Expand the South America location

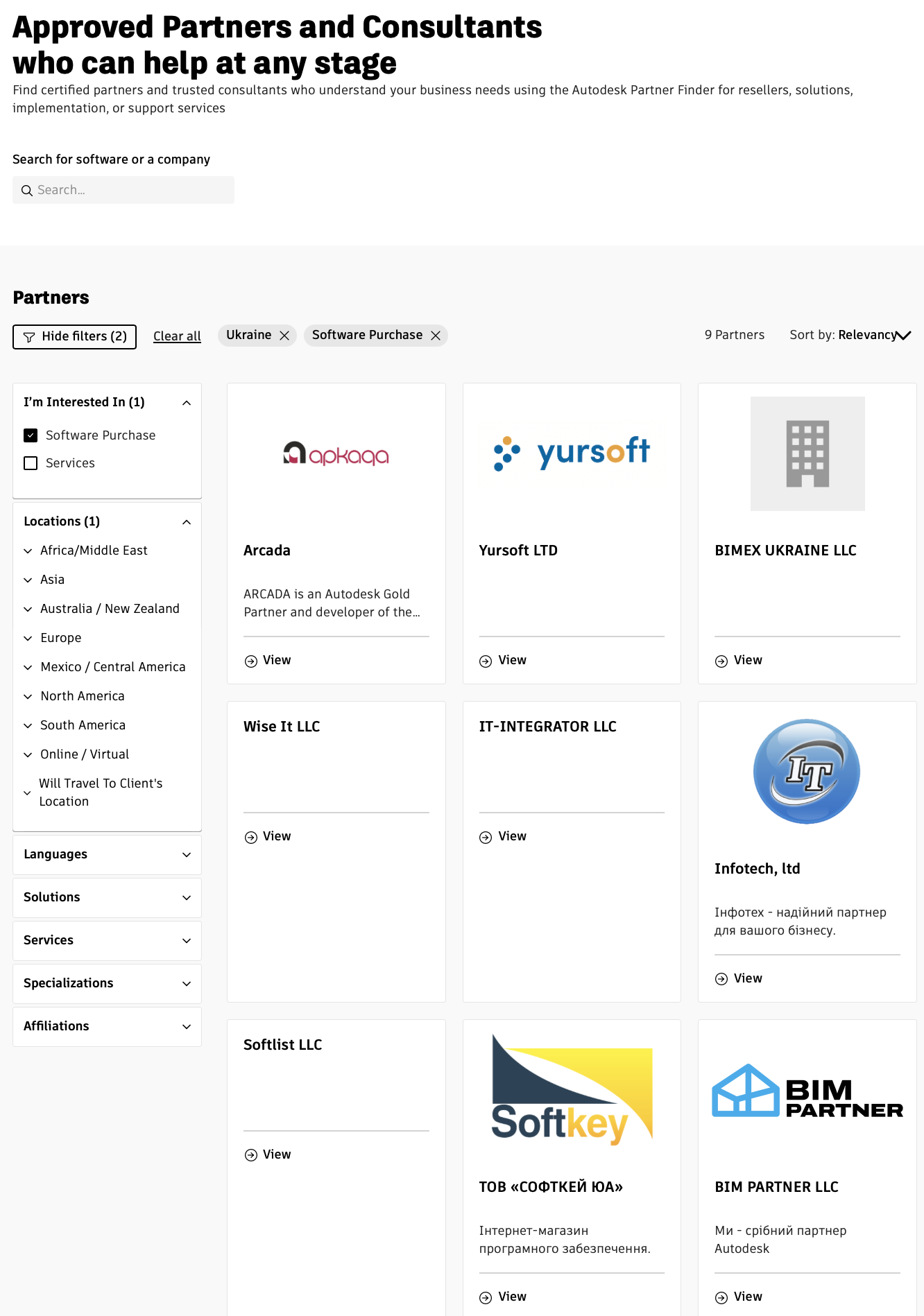[x=28, y=726]
